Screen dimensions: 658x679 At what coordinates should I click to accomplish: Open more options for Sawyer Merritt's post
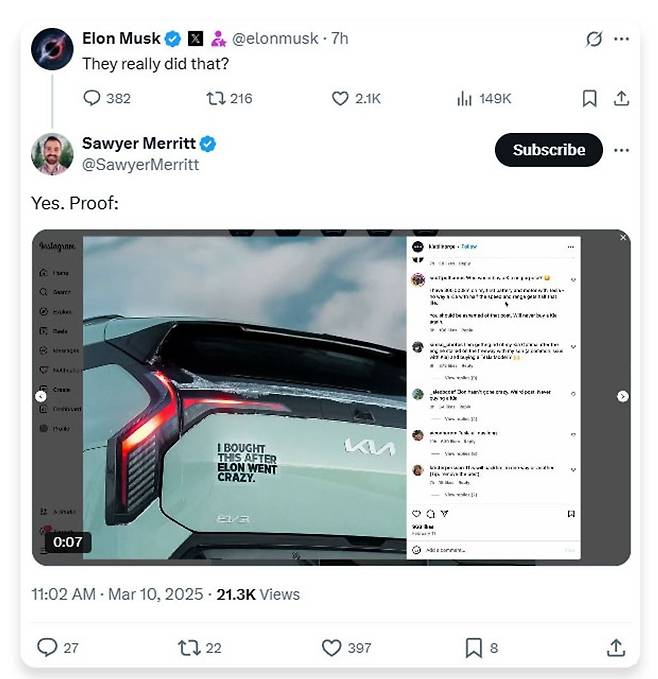tap(621, 150)
